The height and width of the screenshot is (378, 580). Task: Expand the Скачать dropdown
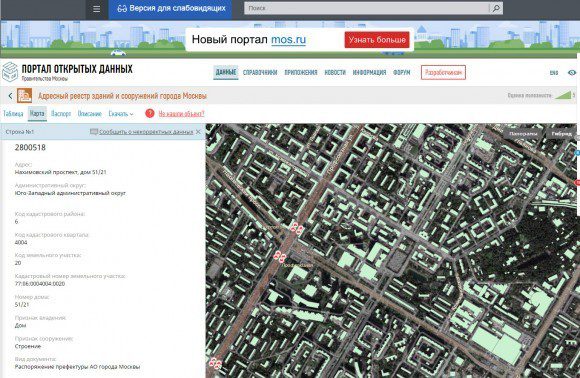coord(121,114)
